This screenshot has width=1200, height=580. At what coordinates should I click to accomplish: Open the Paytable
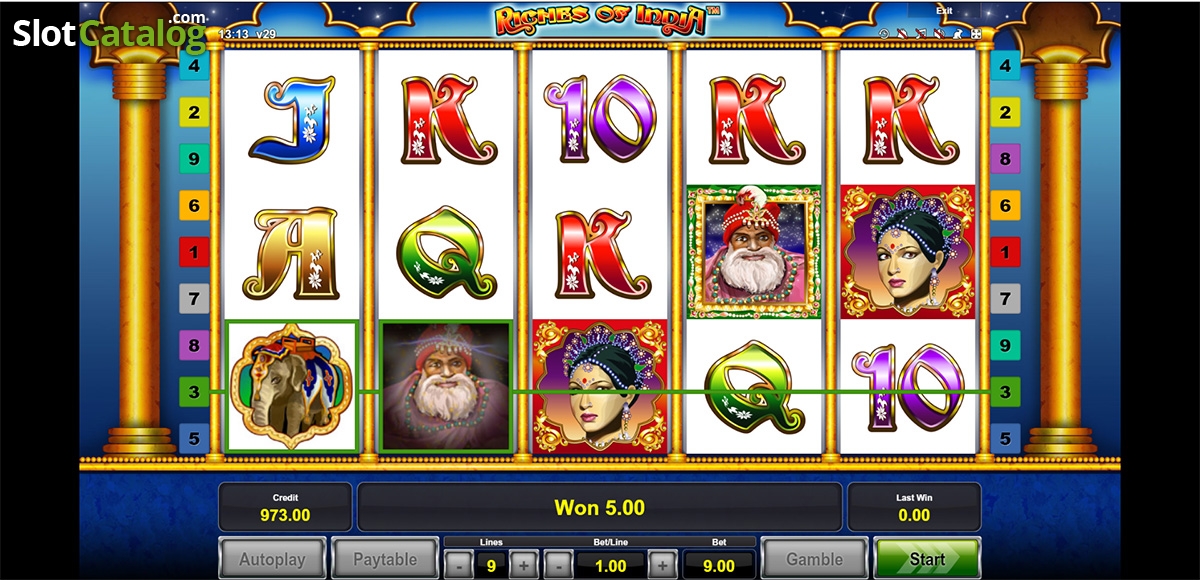click(384, 560)
